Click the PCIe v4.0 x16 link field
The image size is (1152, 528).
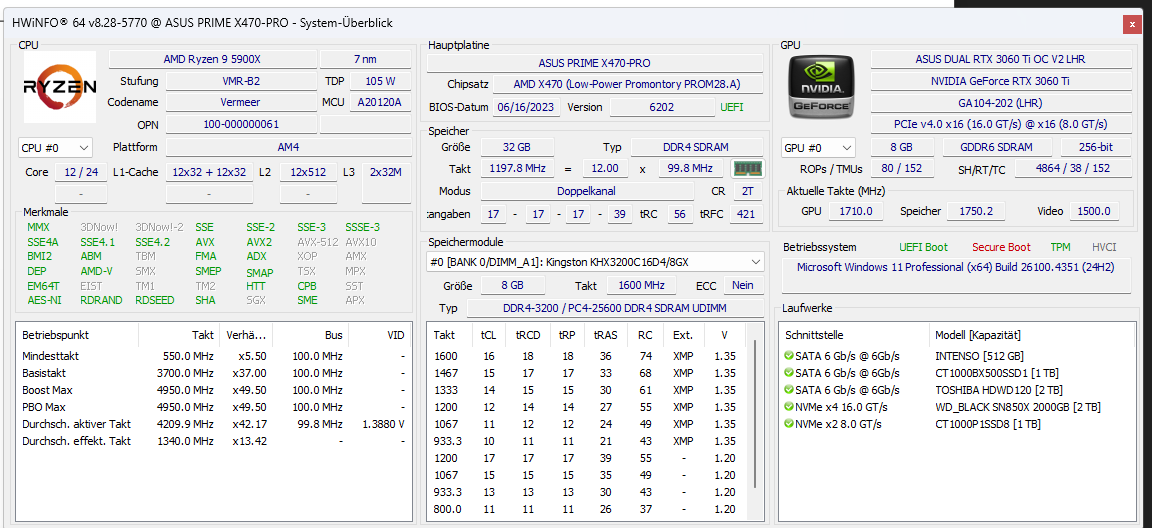pyautogui.click(x=1001, y=124)
